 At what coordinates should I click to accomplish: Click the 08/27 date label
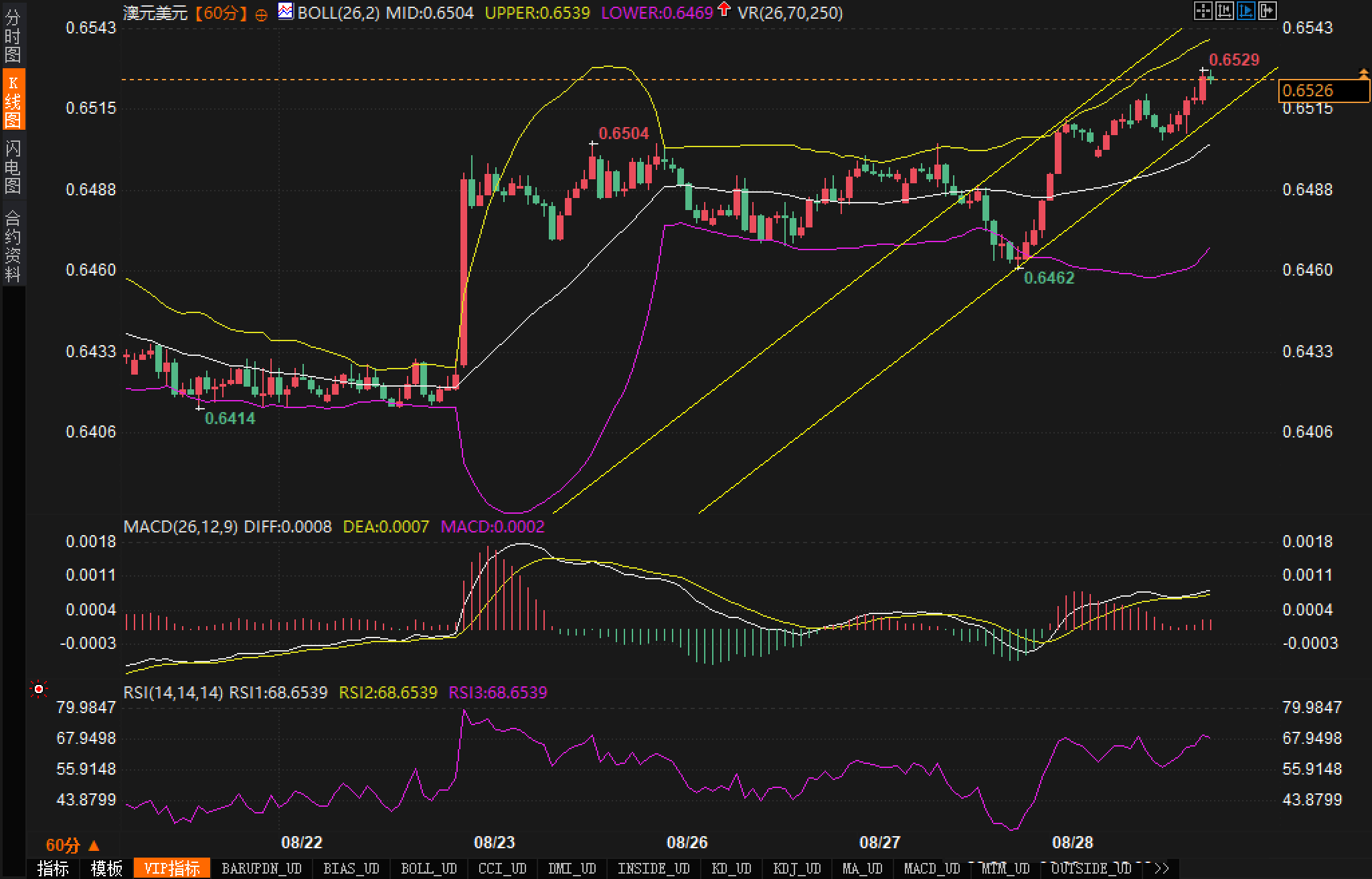point(880,842)
